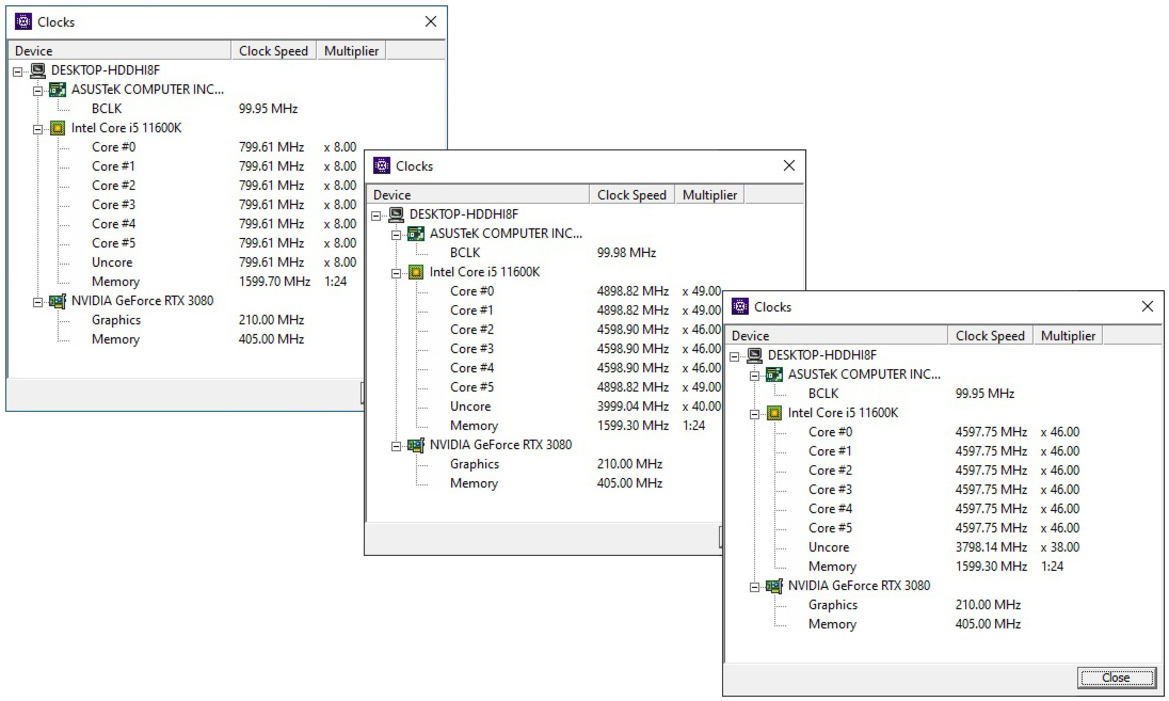Click the Close button in the front-right window

1116,677
